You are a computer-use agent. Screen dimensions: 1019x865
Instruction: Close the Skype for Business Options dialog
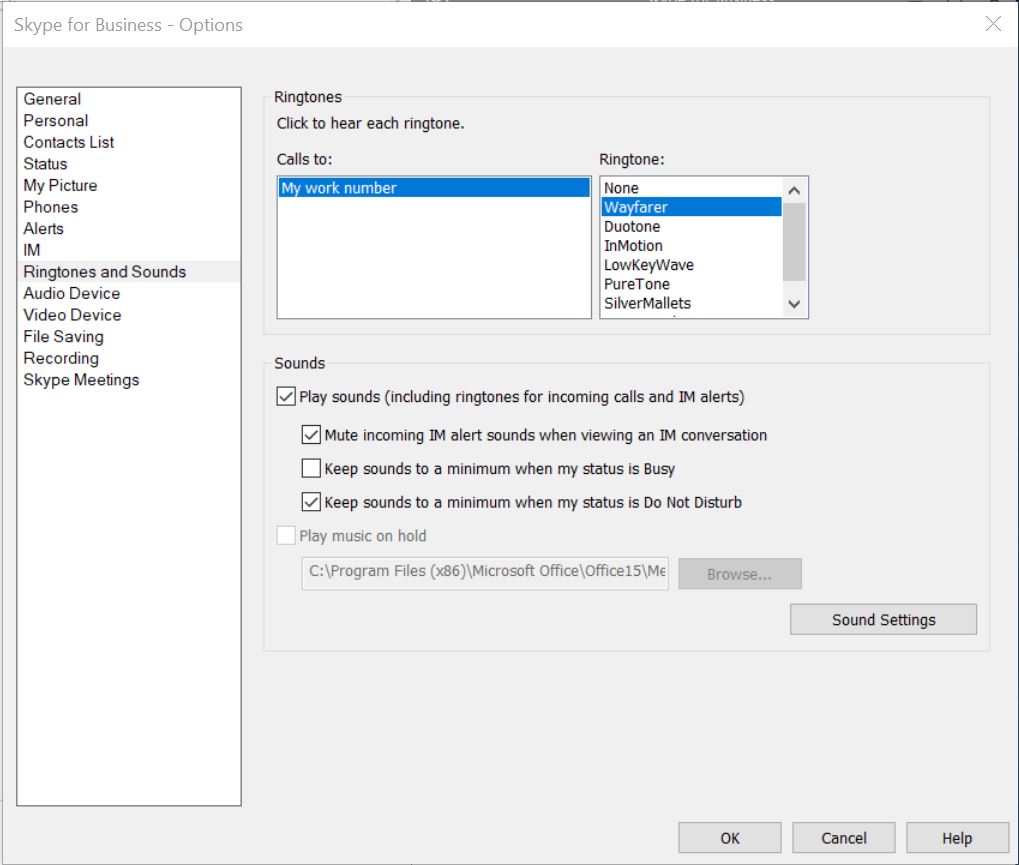(993, 24)
